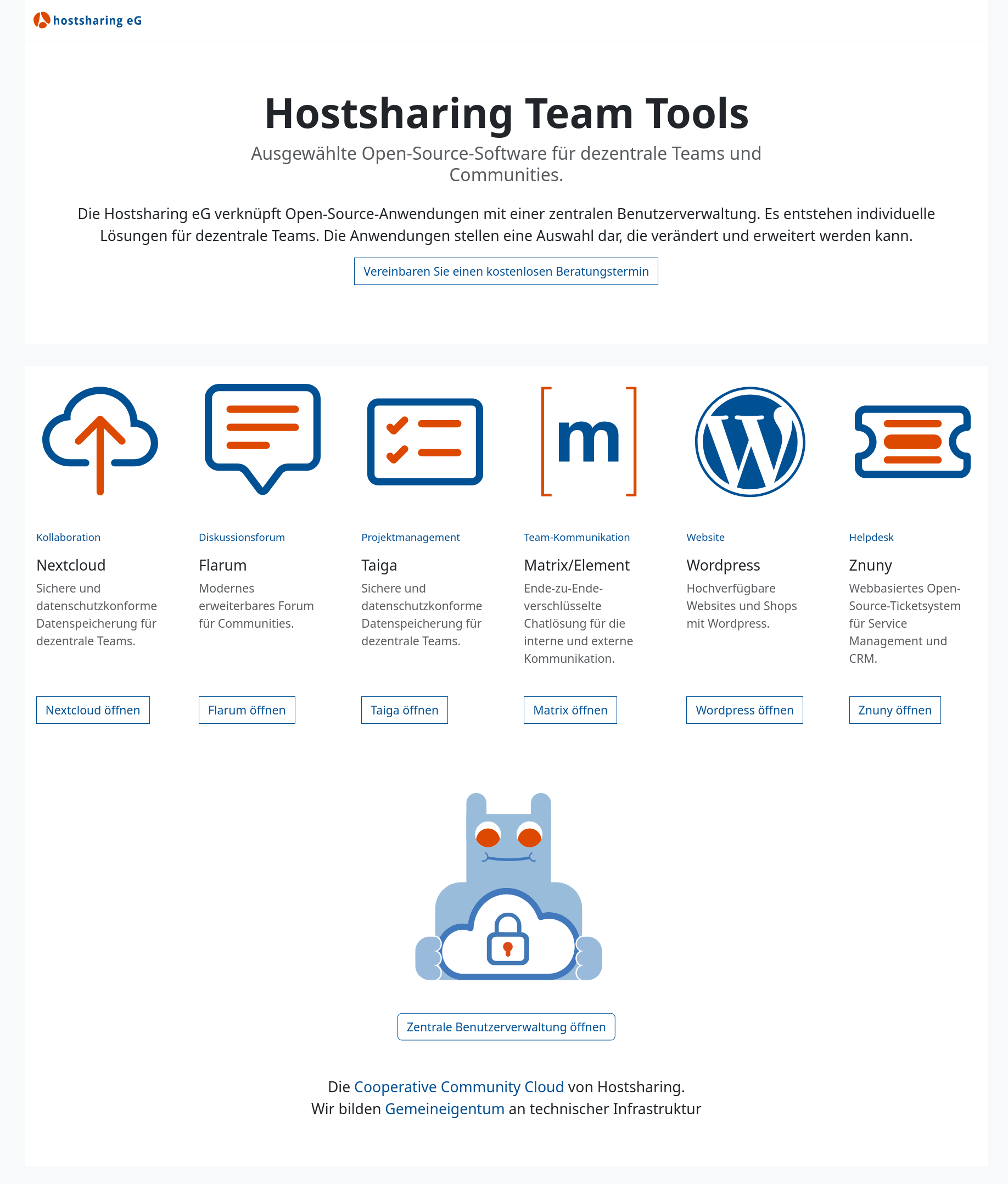Viewport: 1008px width, 1184px height.
Task: Click the Flarum card title
Action: (223, 565)
